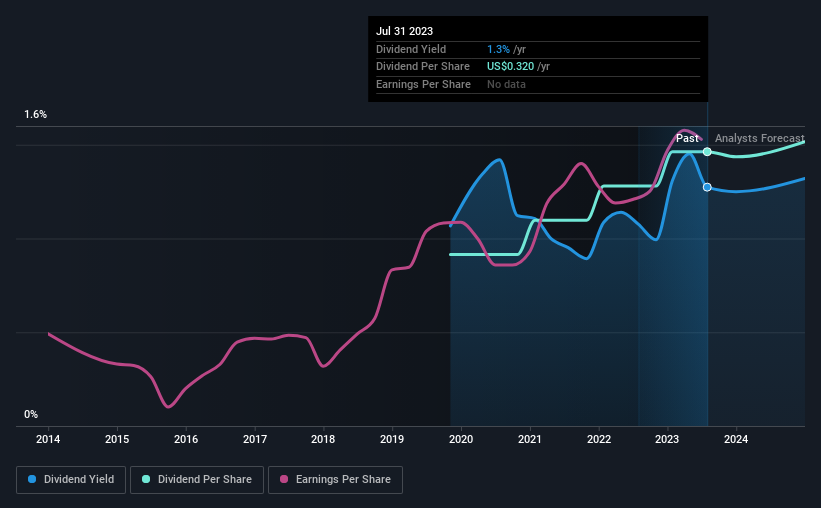The image size is (821, 508).
Task: Click the 1.6% y-axis label
Action: pos(35,114)
